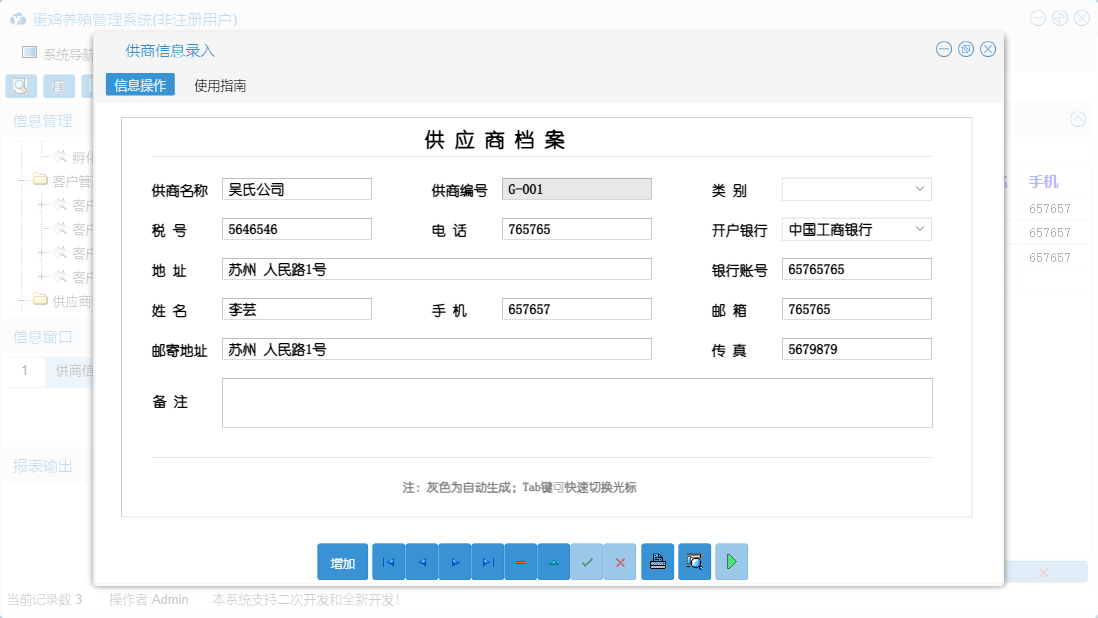Select the 信息操作 tab
This screenshot has height=618, width=1098.
click(139, 85)
